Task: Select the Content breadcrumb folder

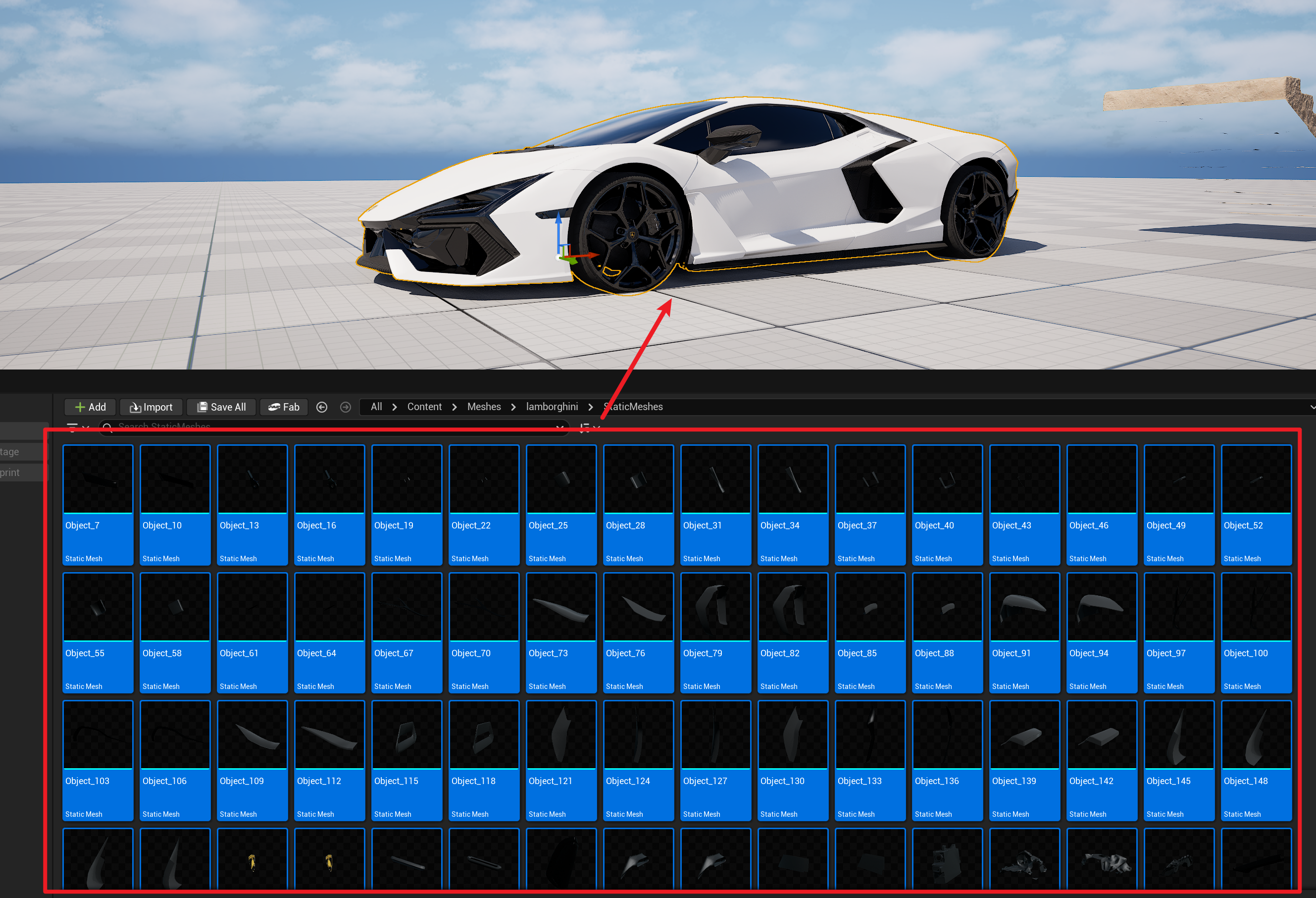Action: (424, 407)
